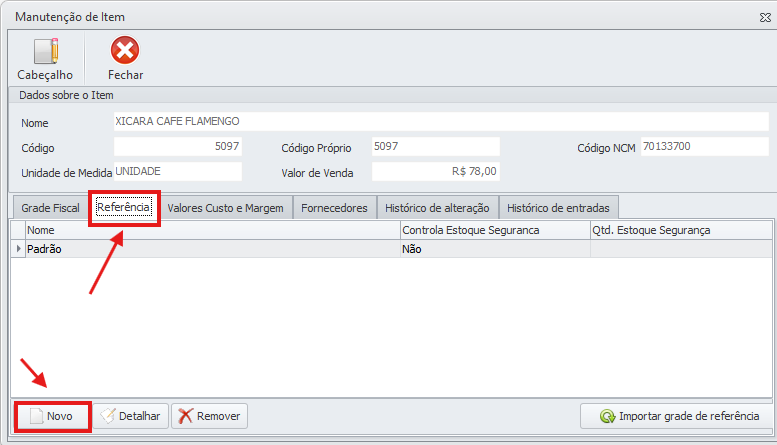
Task: View the Histórico de alteração tab
Action: (437, 208)
